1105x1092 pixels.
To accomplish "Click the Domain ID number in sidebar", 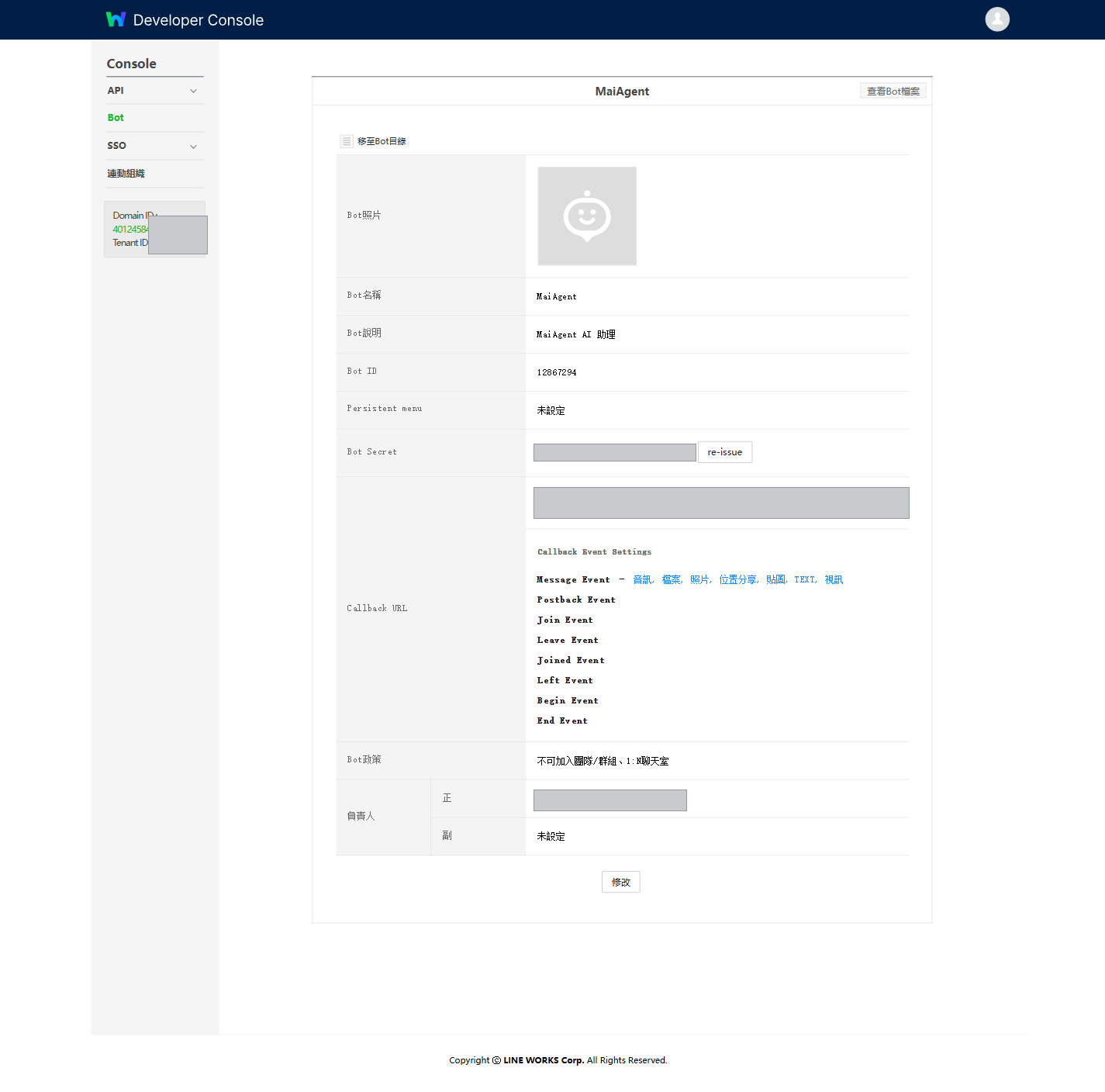I will (x=130, y=229).
